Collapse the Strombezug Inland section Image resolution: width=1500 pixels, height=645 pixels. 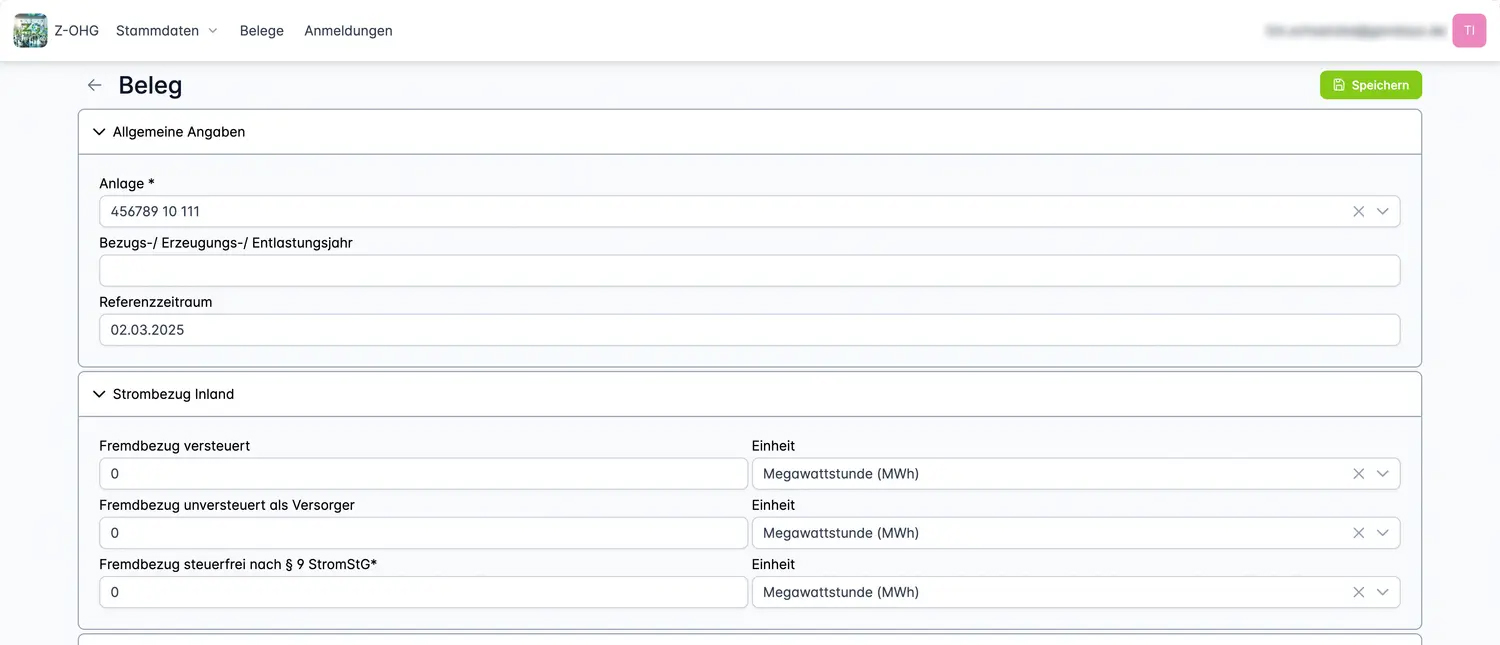(99, 394)
